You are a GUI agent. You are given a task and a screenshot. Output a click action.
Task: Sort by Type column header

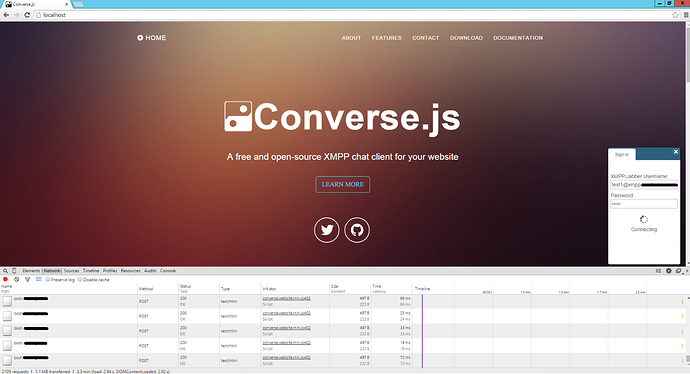pos(240,289)
